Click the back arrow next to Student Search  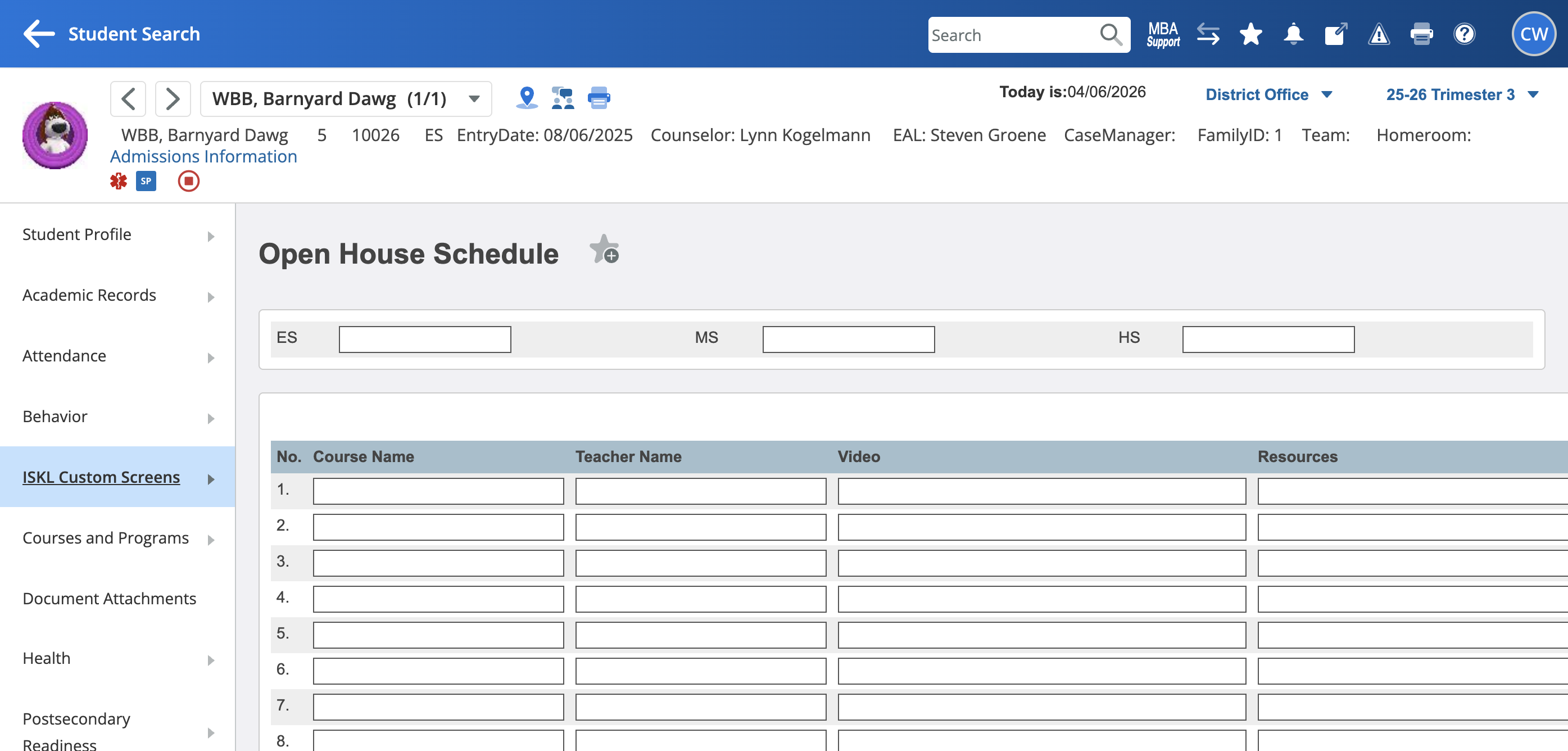click(x=39, y=34)
